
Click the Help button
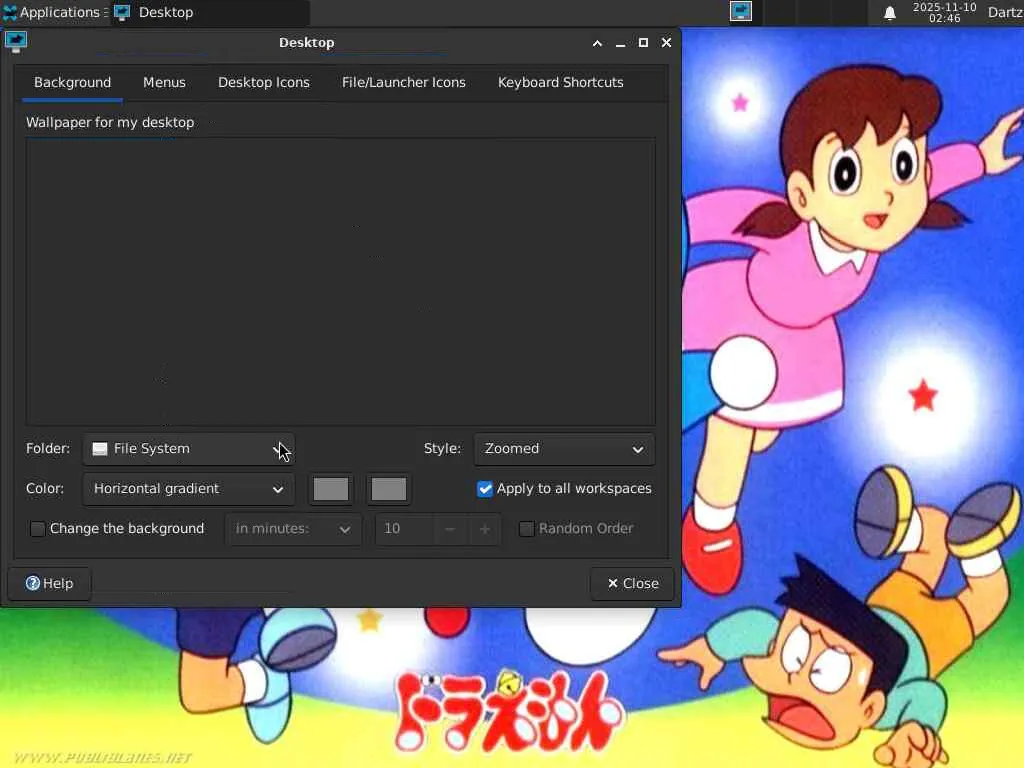[50, 583]
